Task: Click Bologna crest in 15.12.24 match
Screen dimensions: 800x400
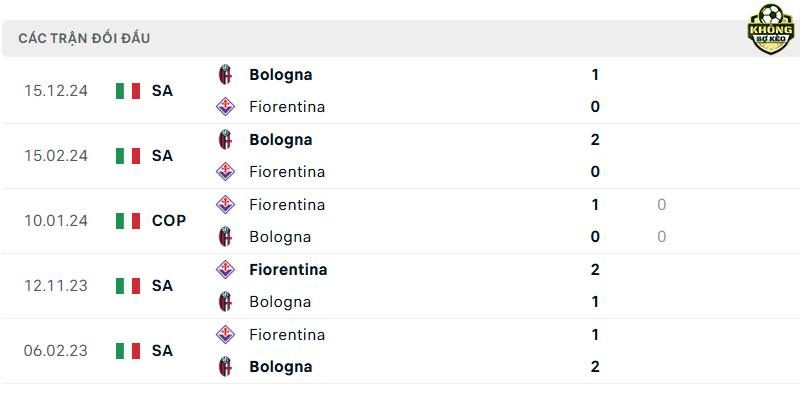Action: click(225, 74)
